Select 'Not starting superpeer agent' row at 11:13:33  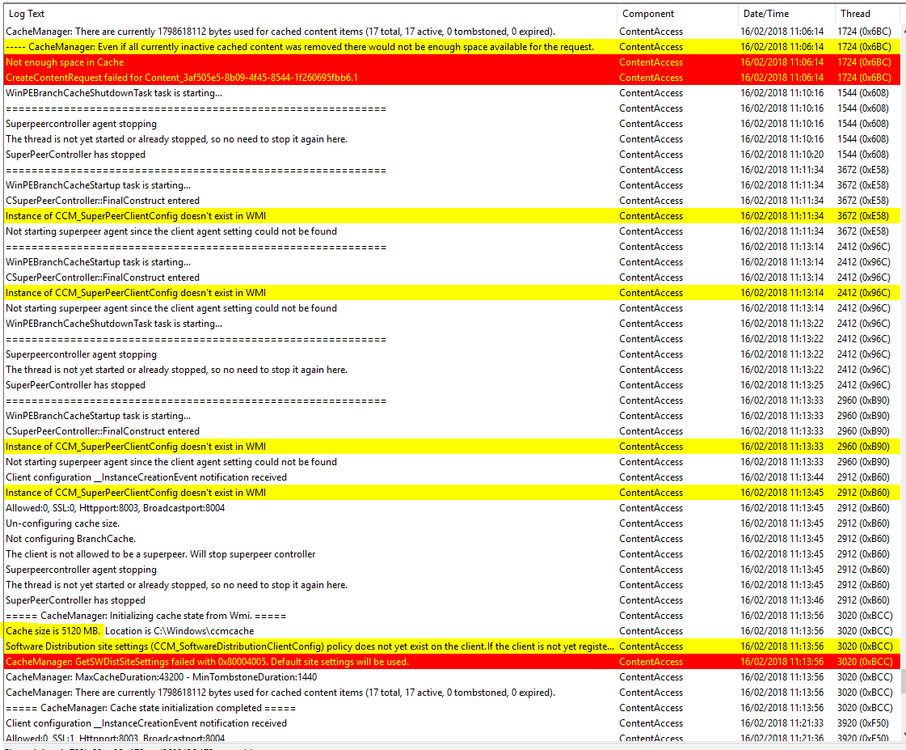pyautogui.click(x=452, y=462)
